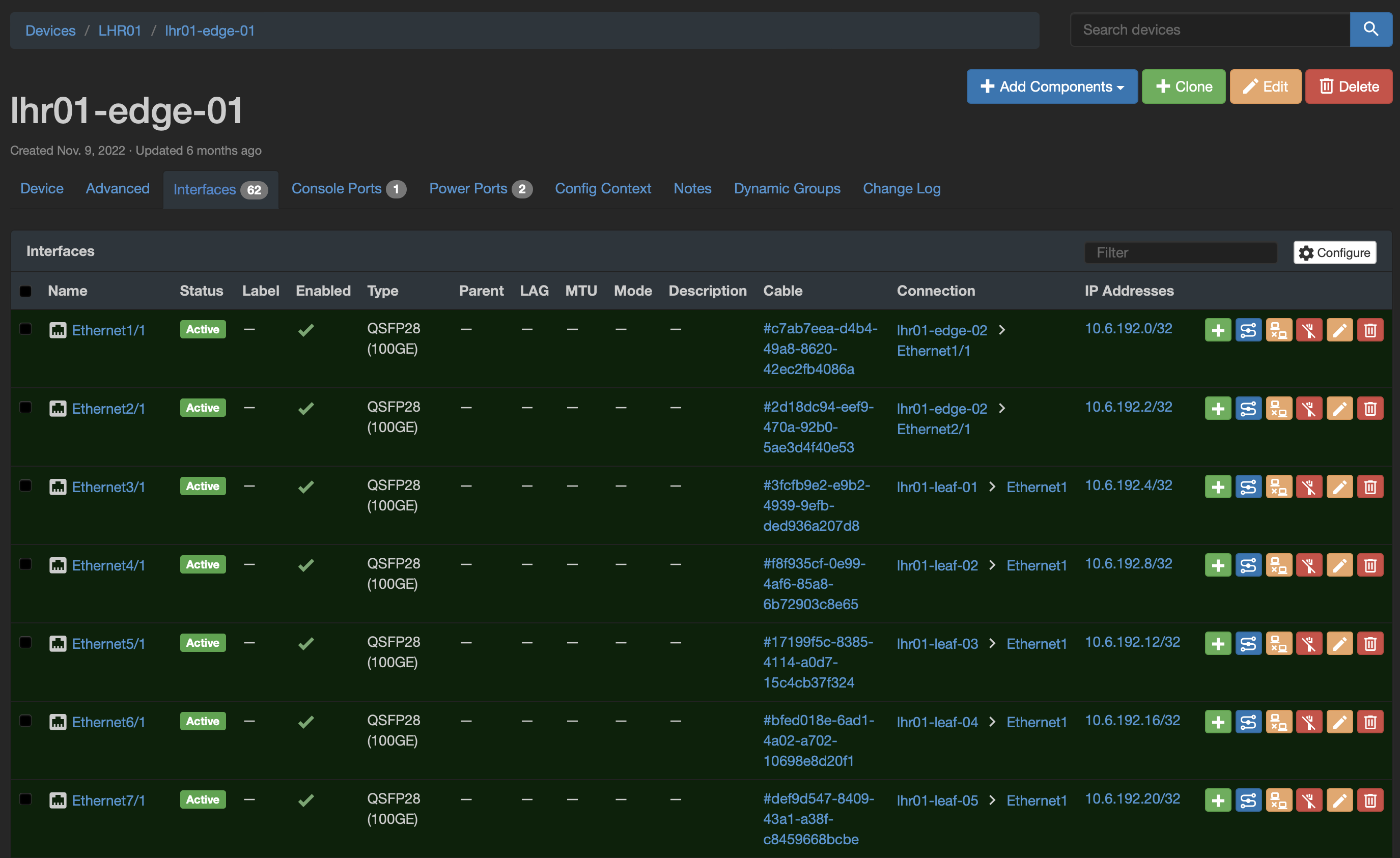Click the Configure table button

click(1334, 253)
